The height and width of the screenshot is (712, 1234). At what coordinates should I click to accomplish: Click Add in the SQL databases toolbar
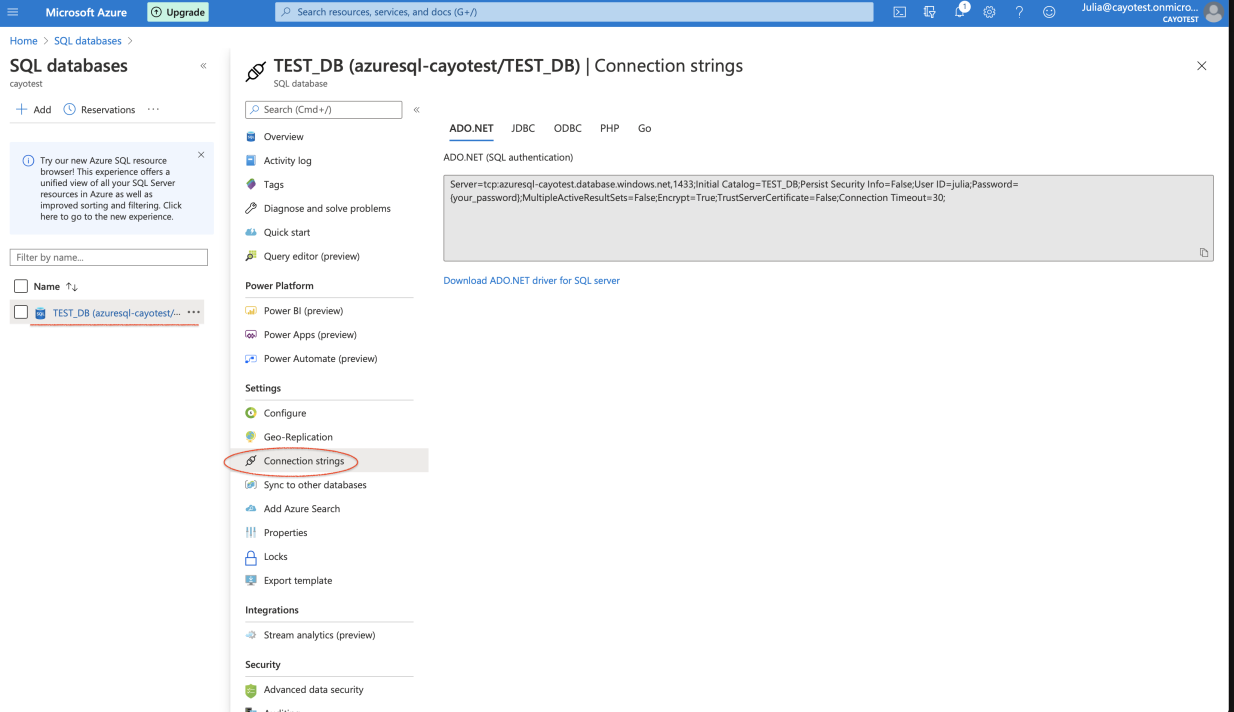[x=33, y=110]
